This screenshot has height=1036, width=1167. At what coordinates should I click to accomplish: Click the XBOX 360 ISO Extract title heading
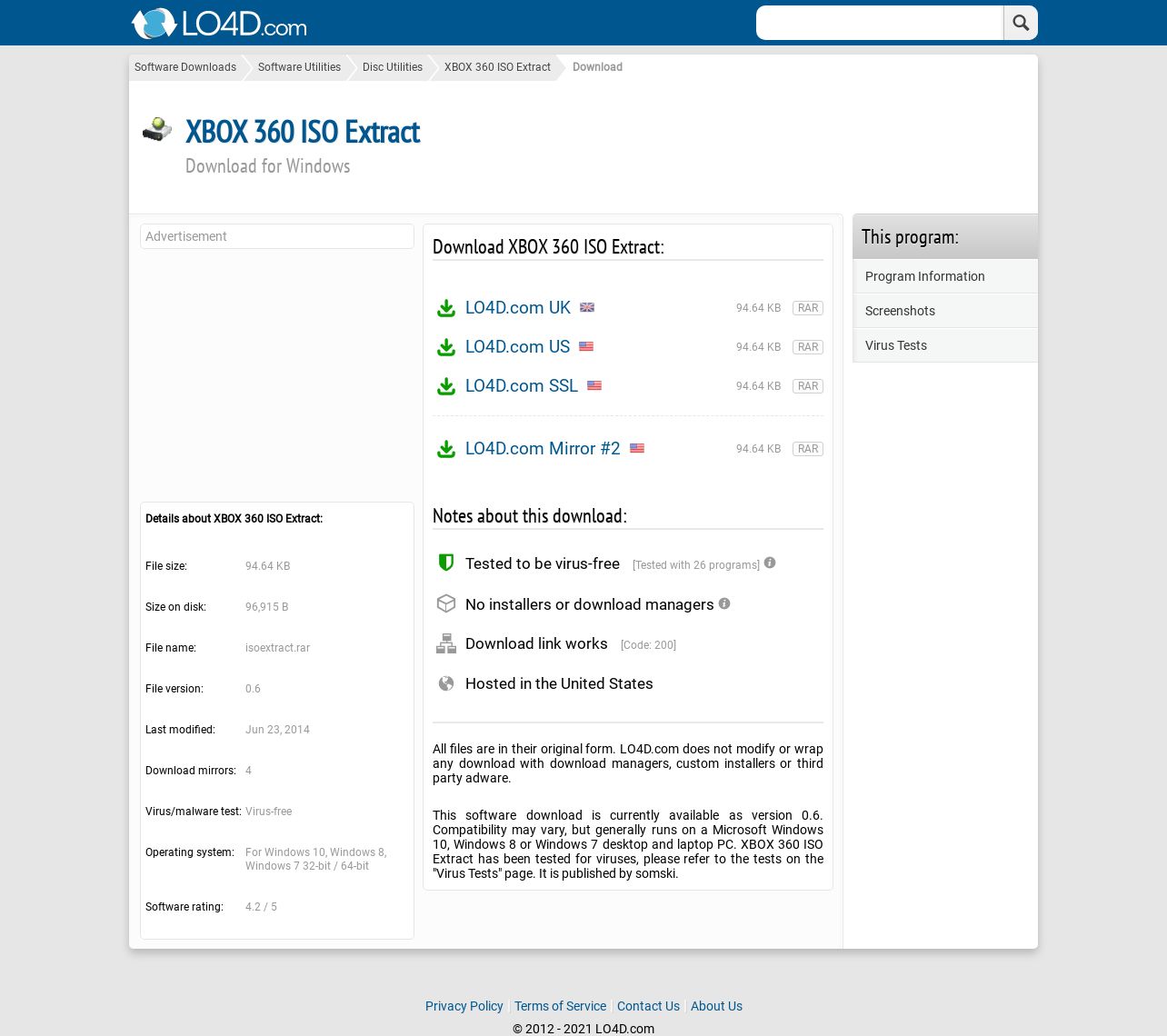pos(303,132)
